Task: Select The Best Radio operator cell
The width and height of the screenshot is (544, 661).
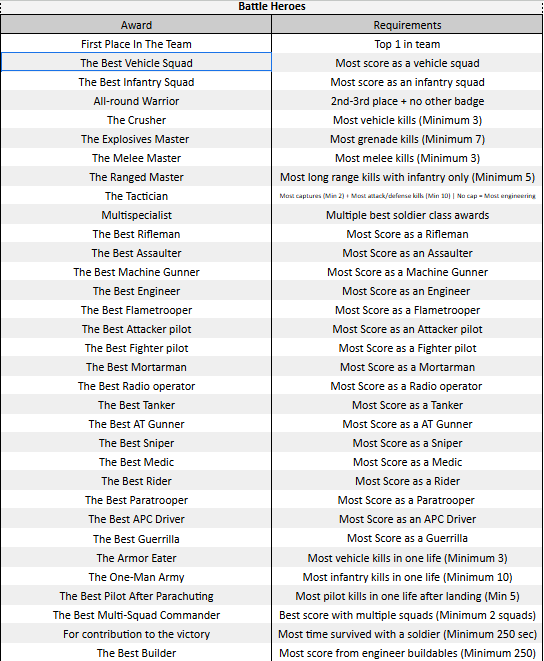Action: 136,386
